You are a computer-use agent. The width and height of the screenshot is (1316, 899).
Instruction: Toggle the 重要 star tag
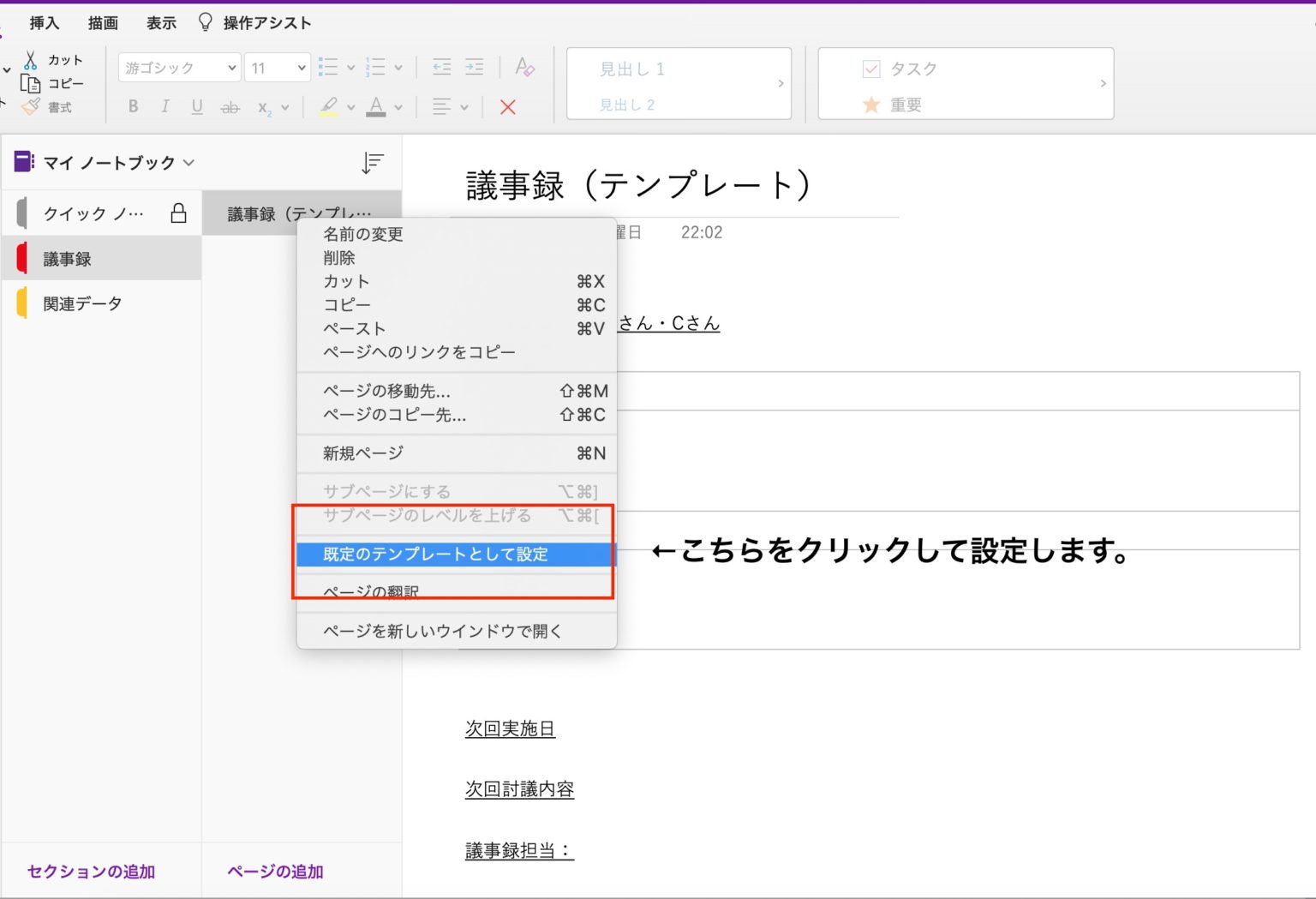871,105
